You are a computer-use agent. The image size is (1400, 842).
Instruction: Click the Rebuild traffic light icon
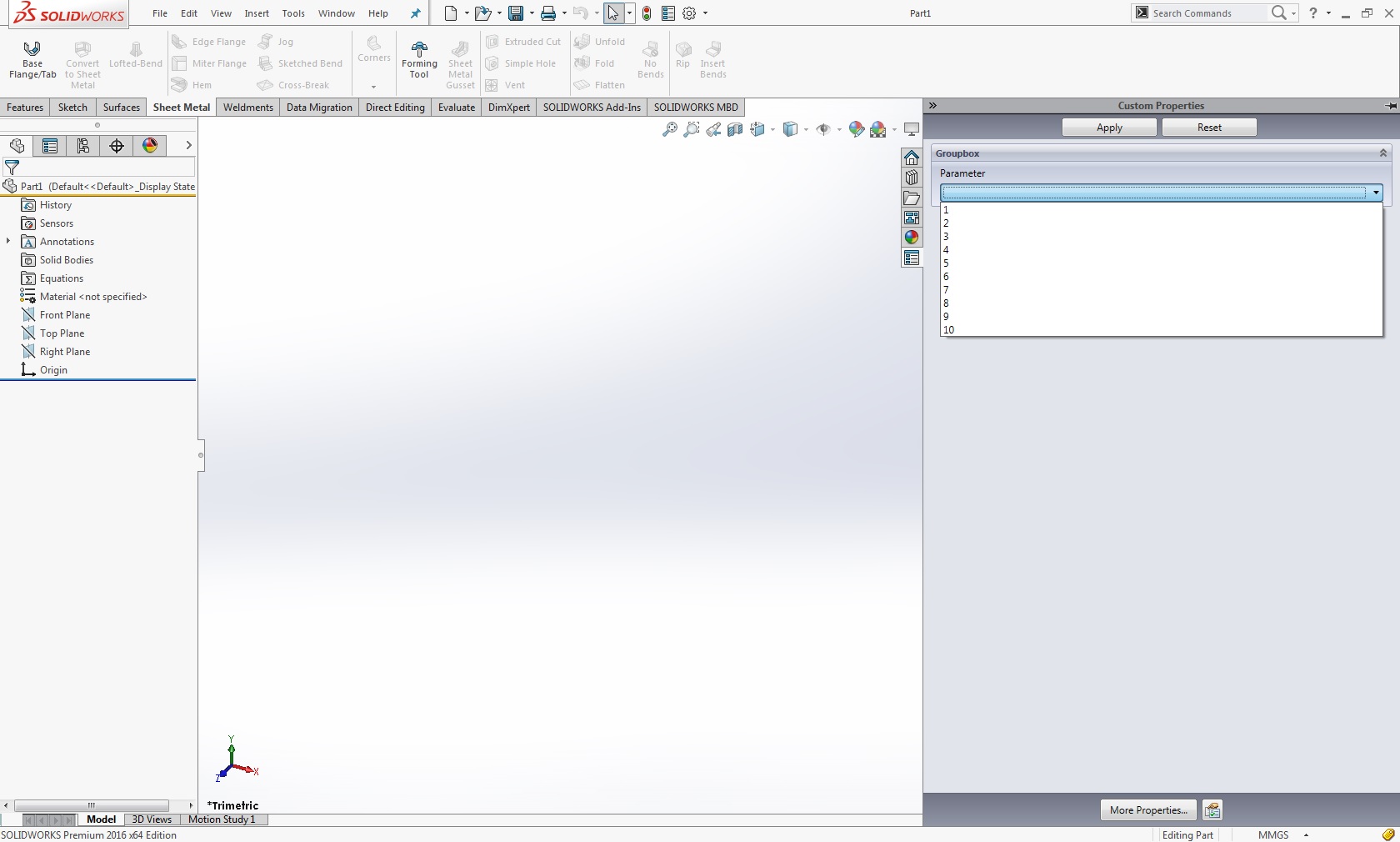pos(647,13)
